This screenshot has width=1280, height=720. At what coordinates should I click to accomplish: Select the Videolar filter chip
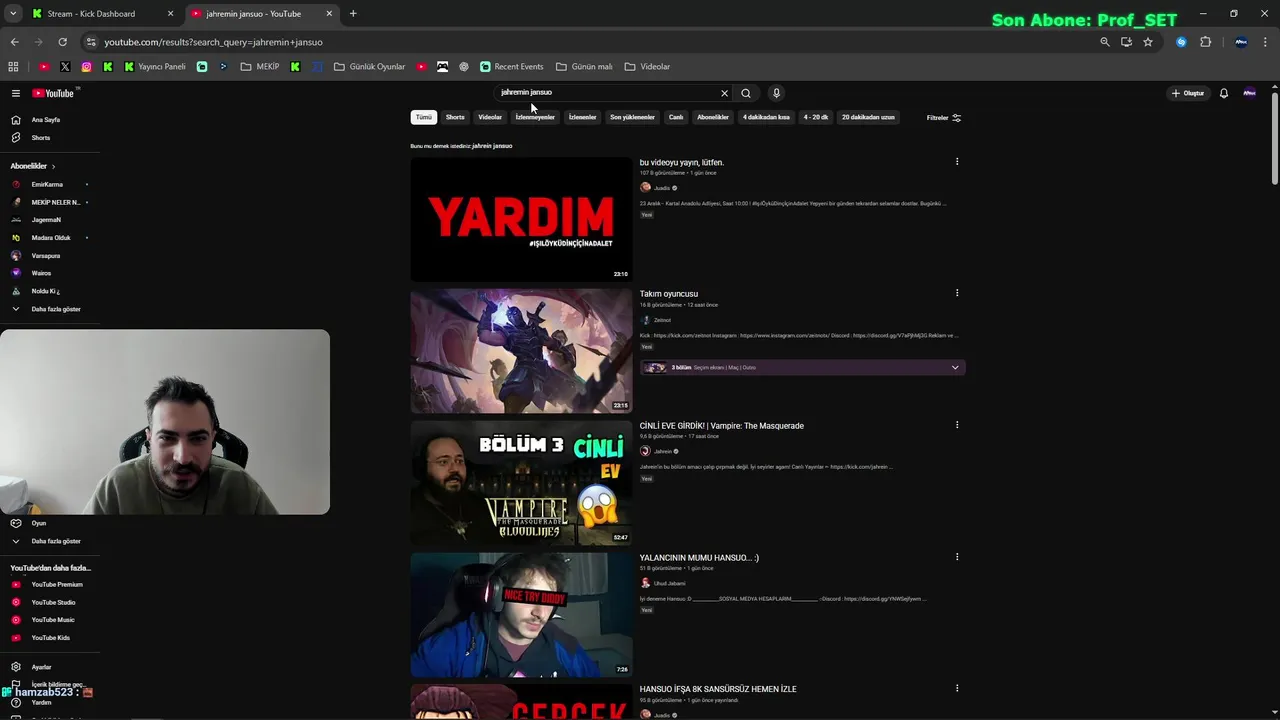490,117
